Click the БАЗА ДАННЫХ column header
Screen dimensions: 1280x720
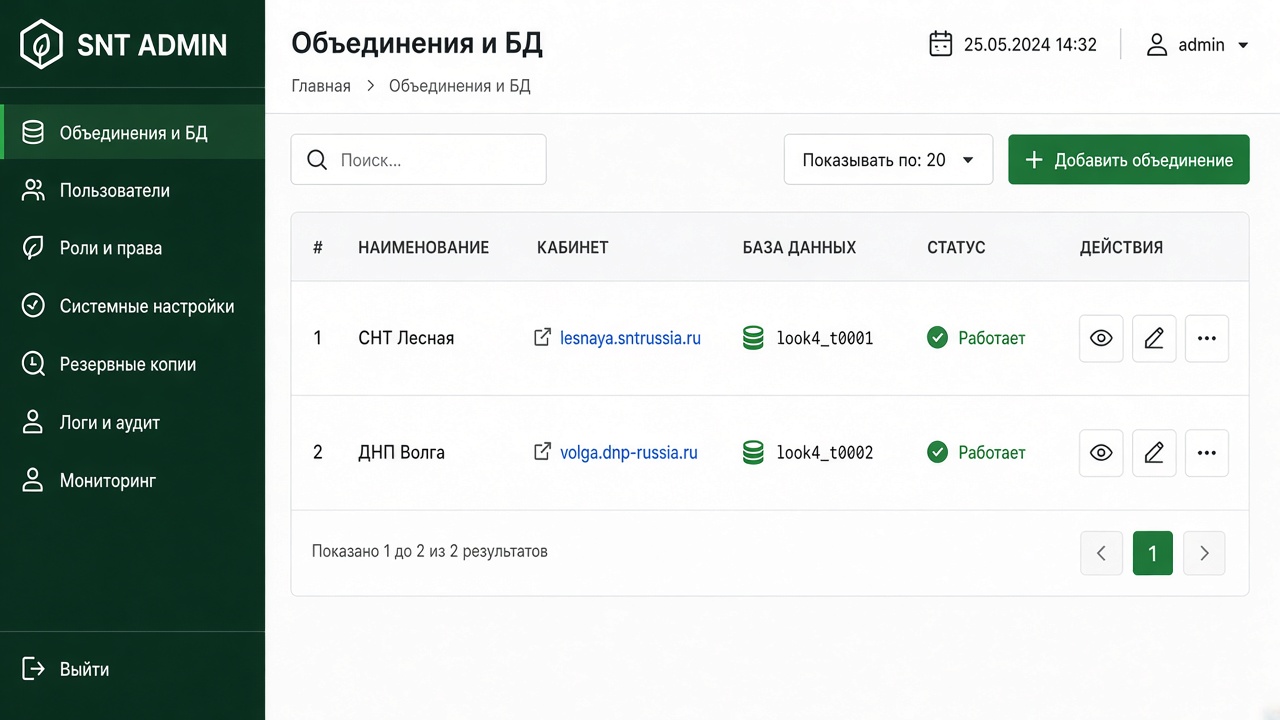(x=800, y=248)
